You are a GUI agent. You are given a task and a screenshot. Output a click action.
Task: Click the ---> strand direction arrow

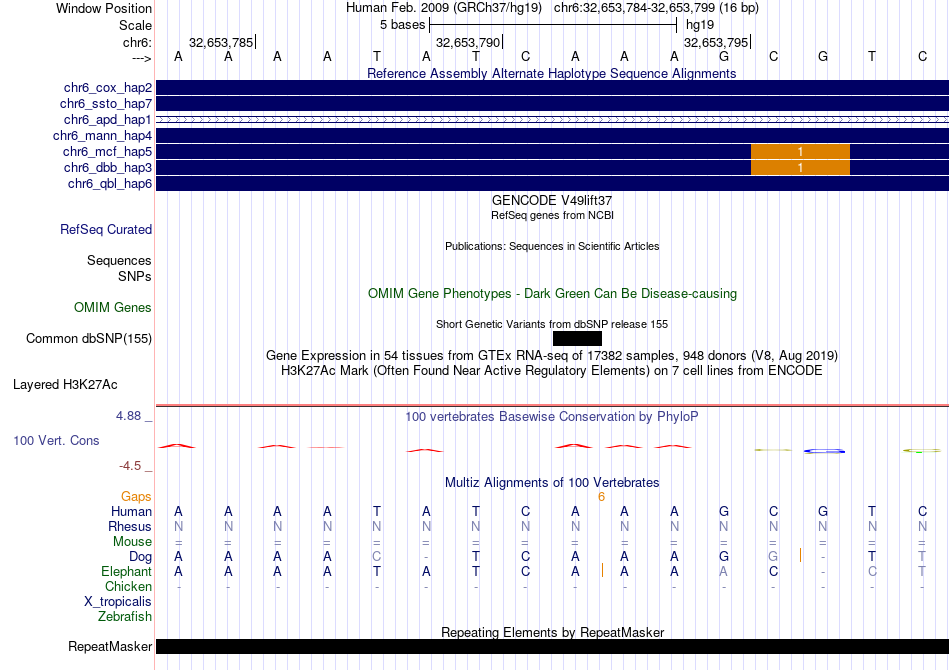142,58
